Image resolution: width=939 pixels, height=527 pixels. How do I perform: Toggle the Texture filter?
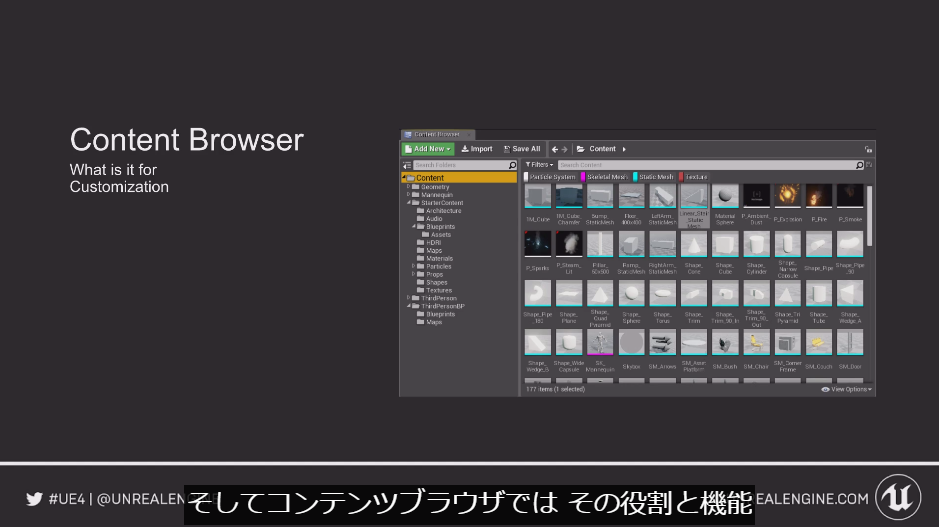(x=694, y=177)
